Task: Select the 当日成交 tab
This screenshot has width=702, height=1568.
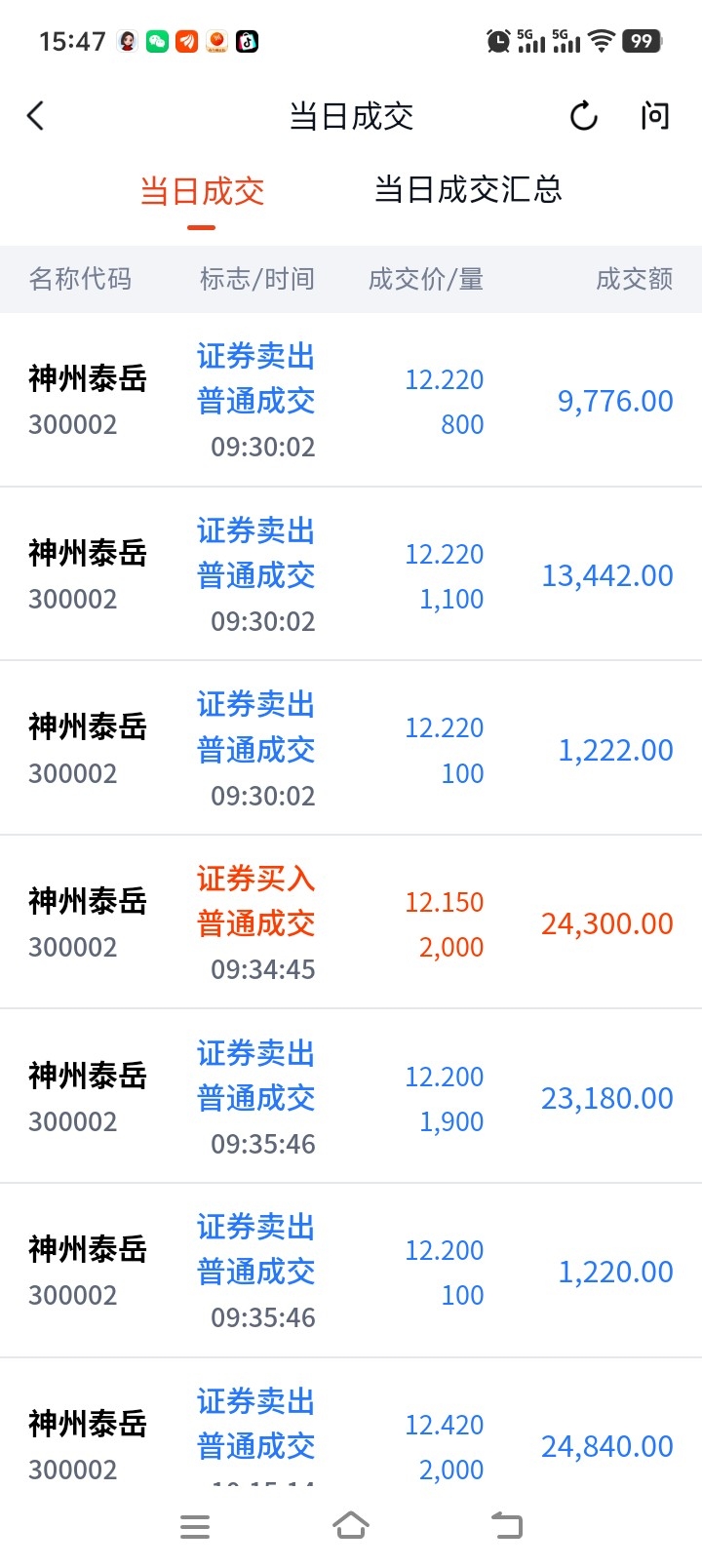Action: pyautogui.click(x=202, y=191)
